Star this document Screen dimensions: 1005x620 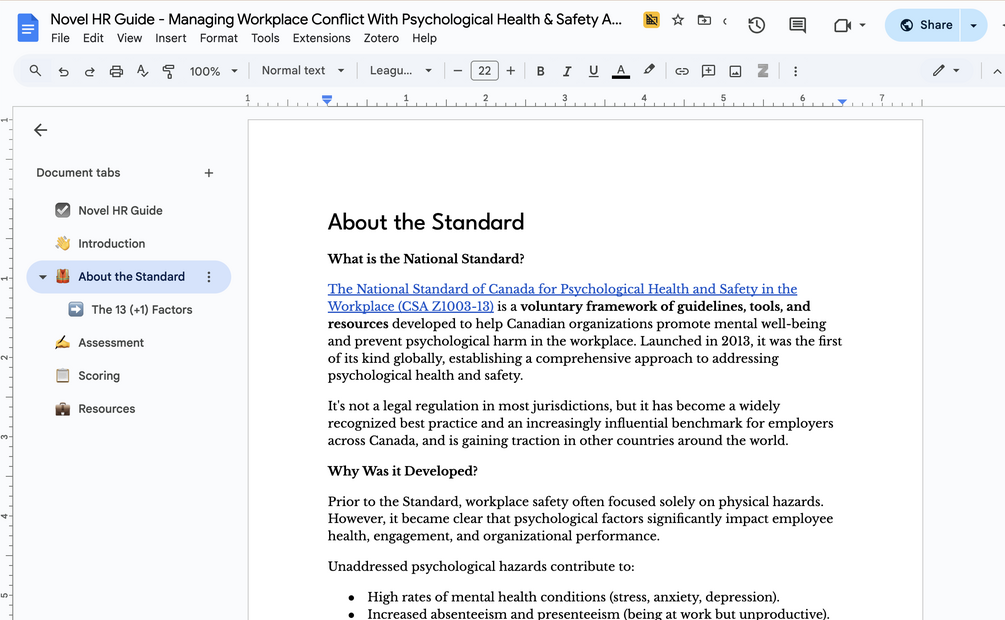(677, 20)
